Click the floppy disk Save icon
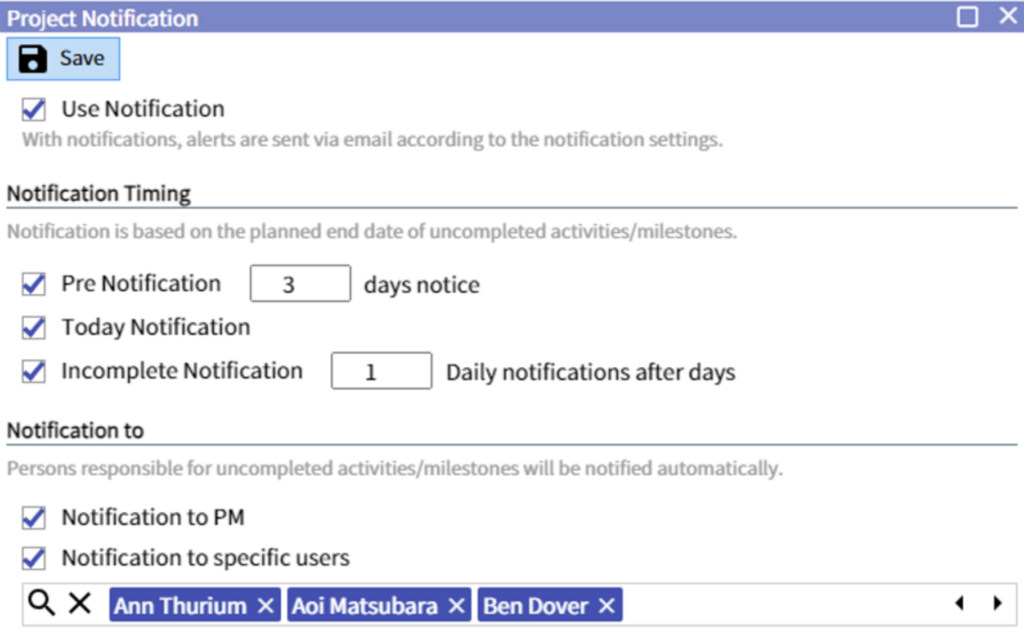Image resolution: width=1024 pixels, height=631 pixels. pos(33,59)
